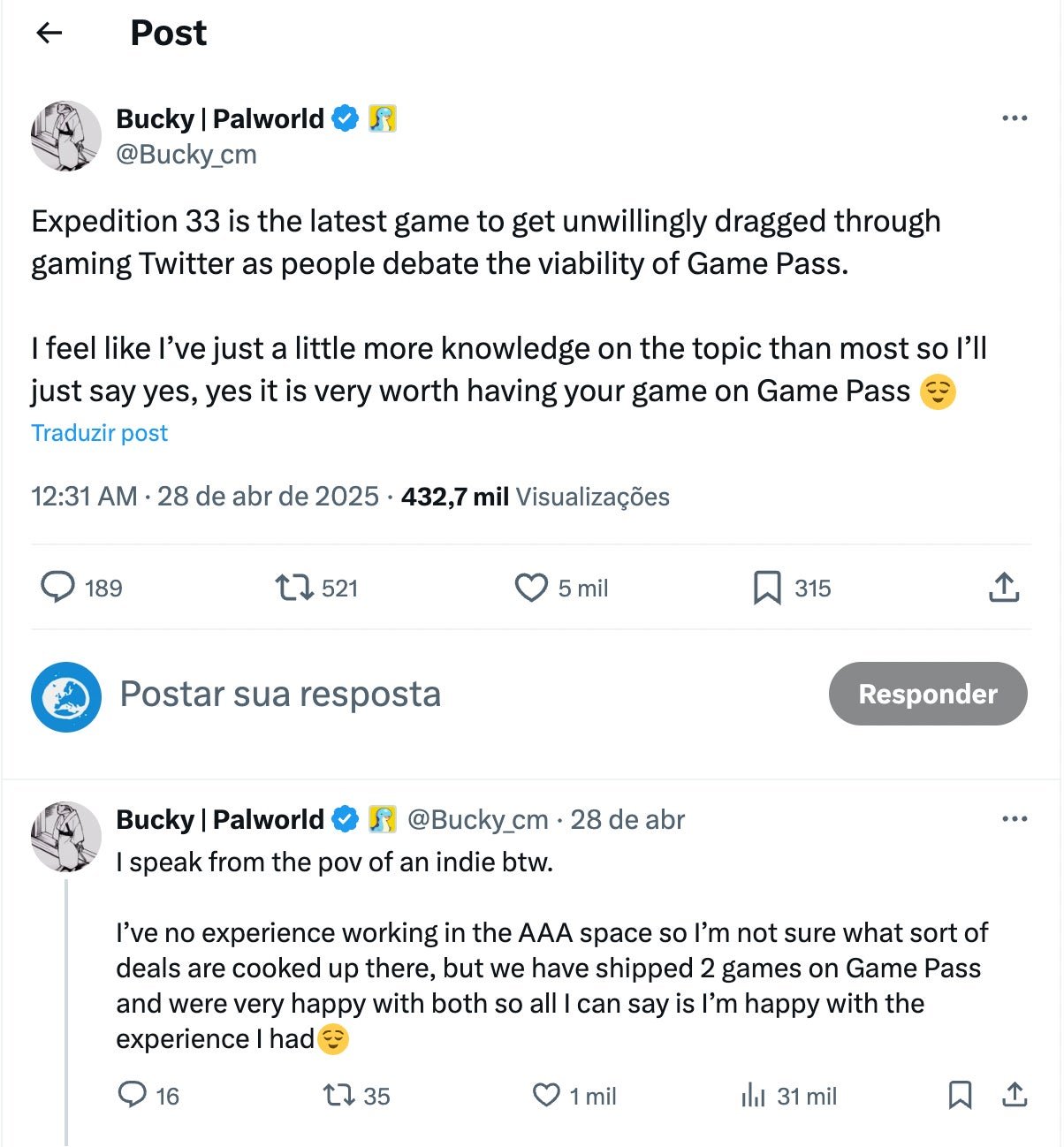Share the indie reply via share icon

pos(1015,1096)
